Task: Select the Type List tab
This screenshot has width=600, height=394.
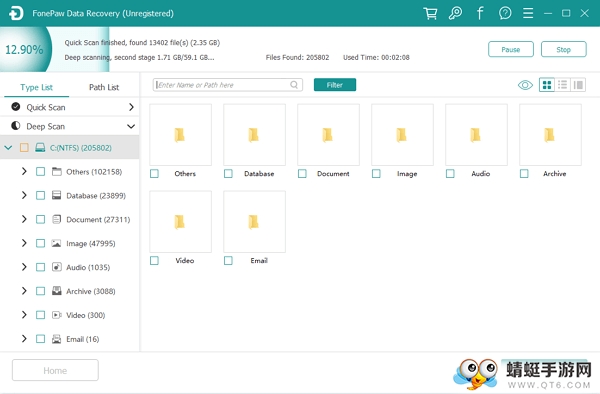Action: [x=36, y=87]
